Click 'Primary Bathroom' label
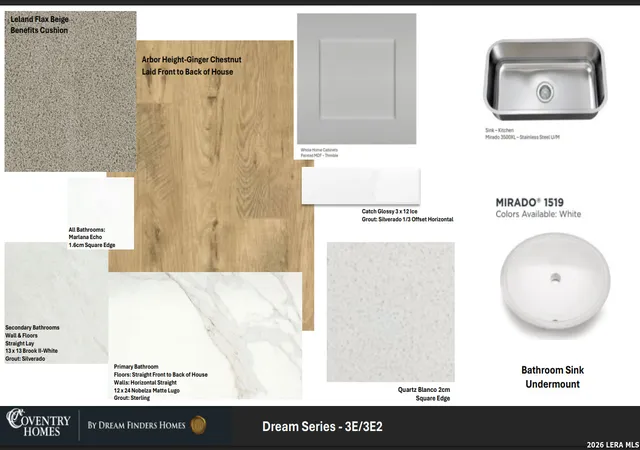 (x=136, y=367)
